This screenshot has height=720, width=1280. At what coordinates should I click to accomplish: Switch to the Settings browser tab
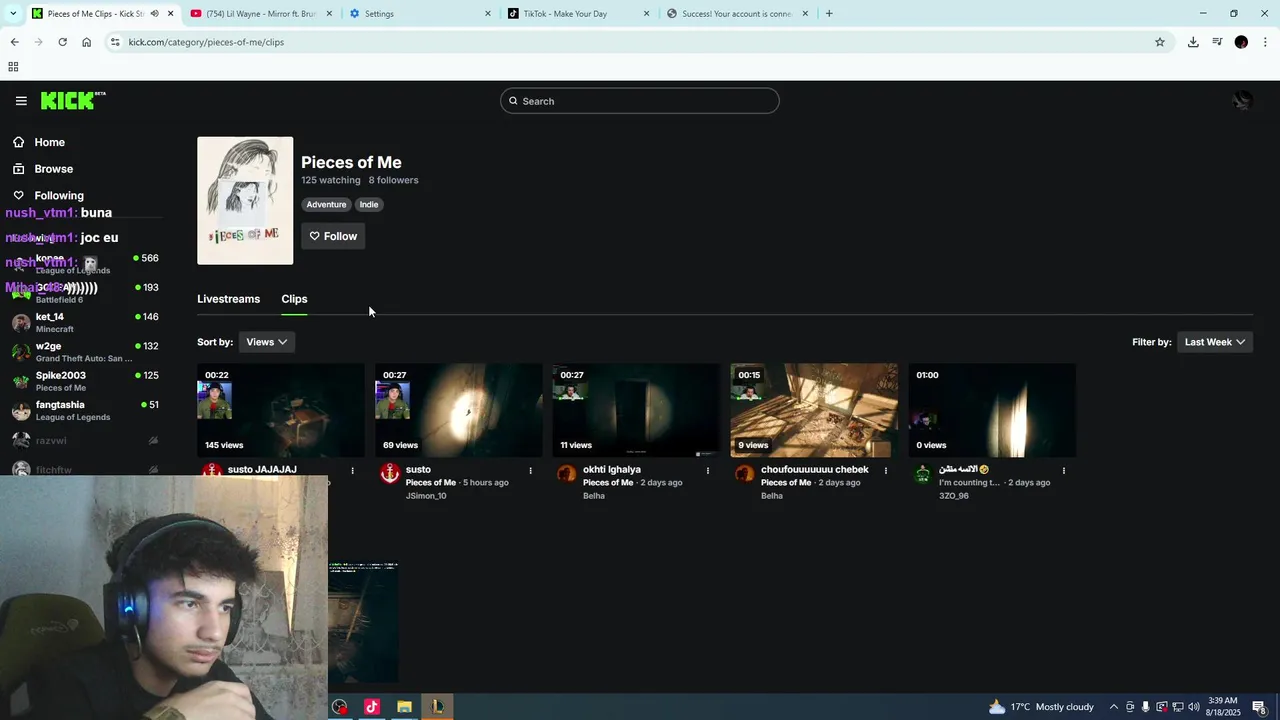click(x=420, y=14)
